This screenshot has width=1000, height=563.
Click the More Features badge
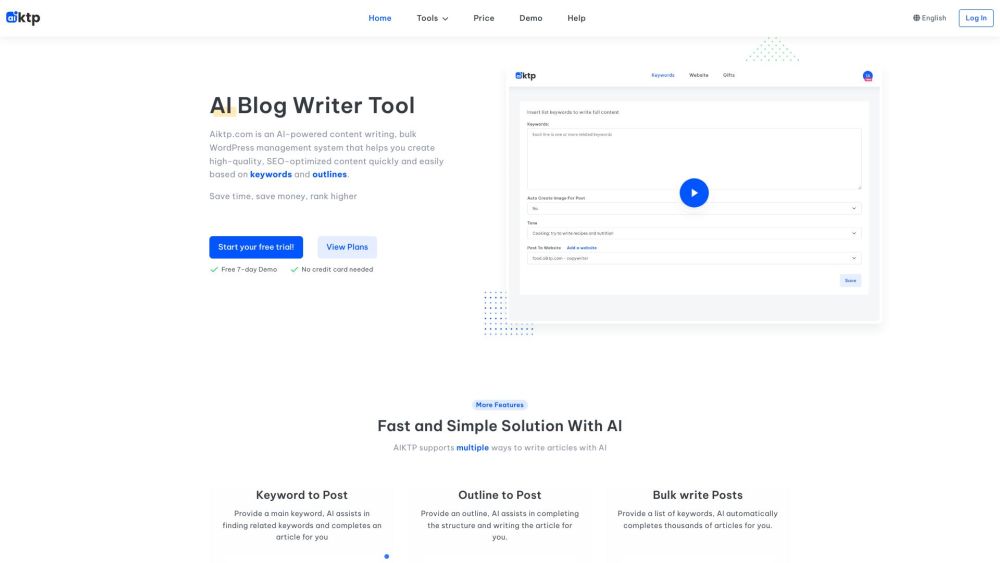(500, 405)
